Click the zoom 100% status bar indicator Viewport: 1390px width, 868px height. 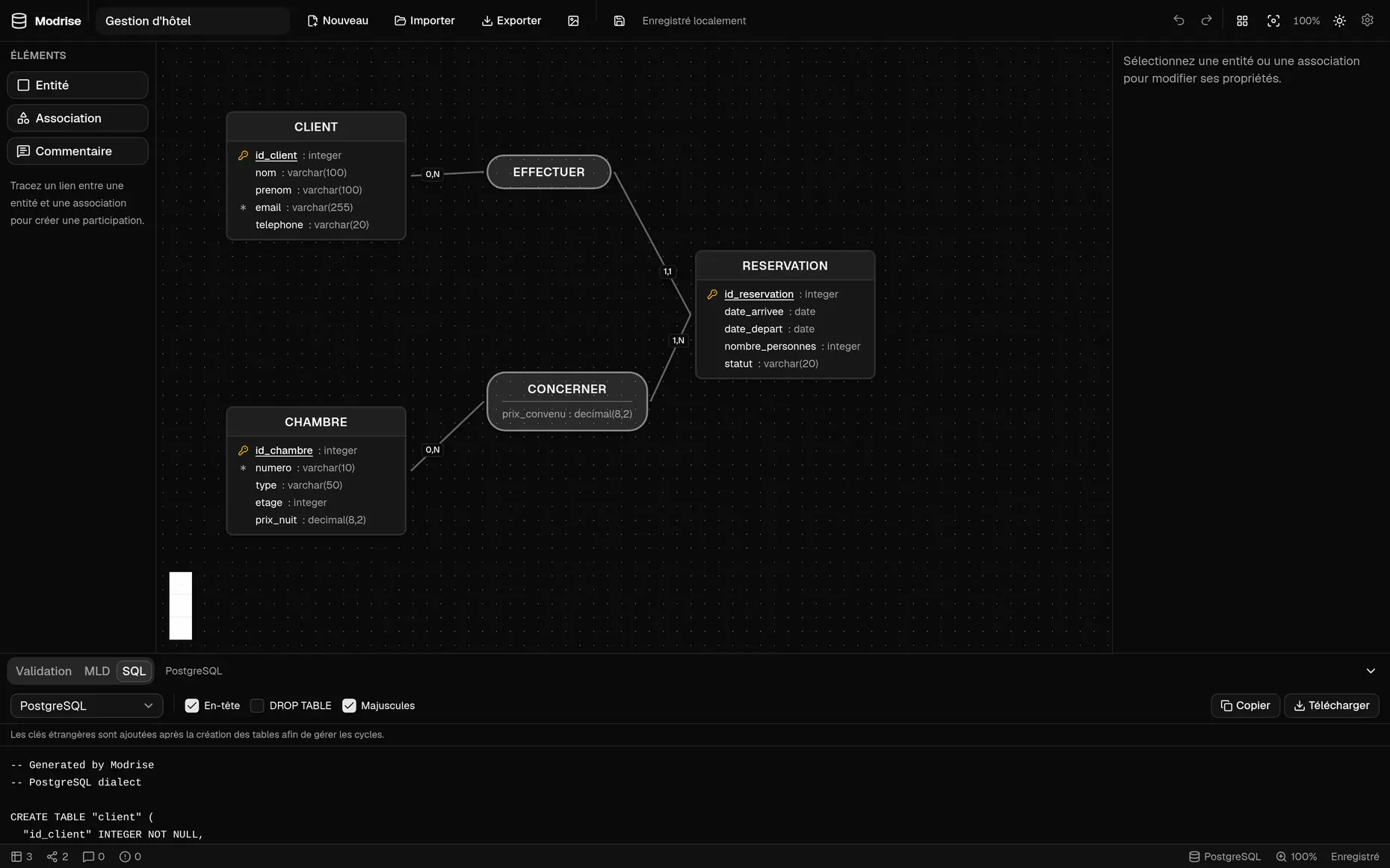[x=1297, y=857]
